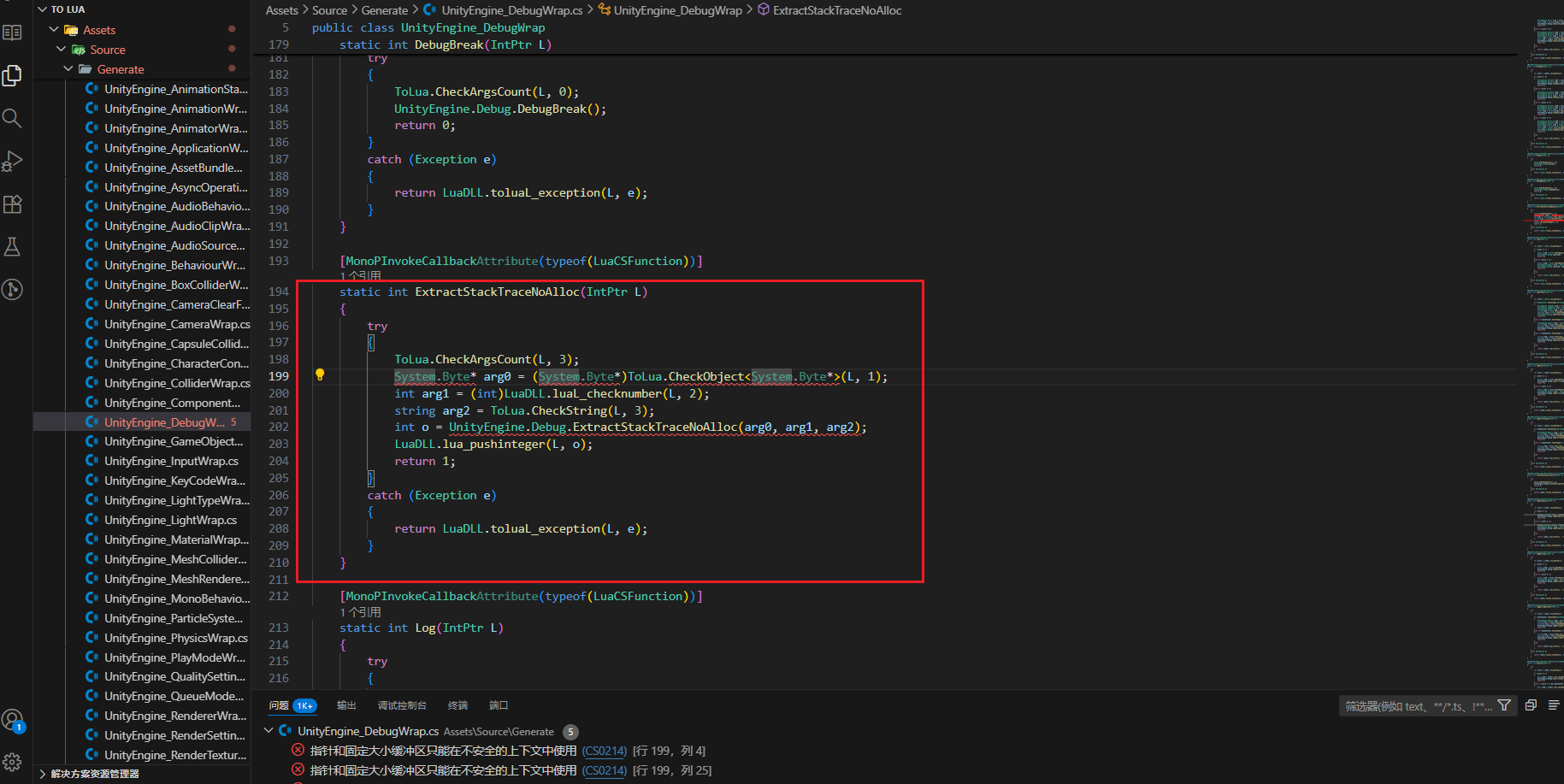Open the Extensions view
The width and height of the screenshot is (1564, 784).
(x=12, y=203)
